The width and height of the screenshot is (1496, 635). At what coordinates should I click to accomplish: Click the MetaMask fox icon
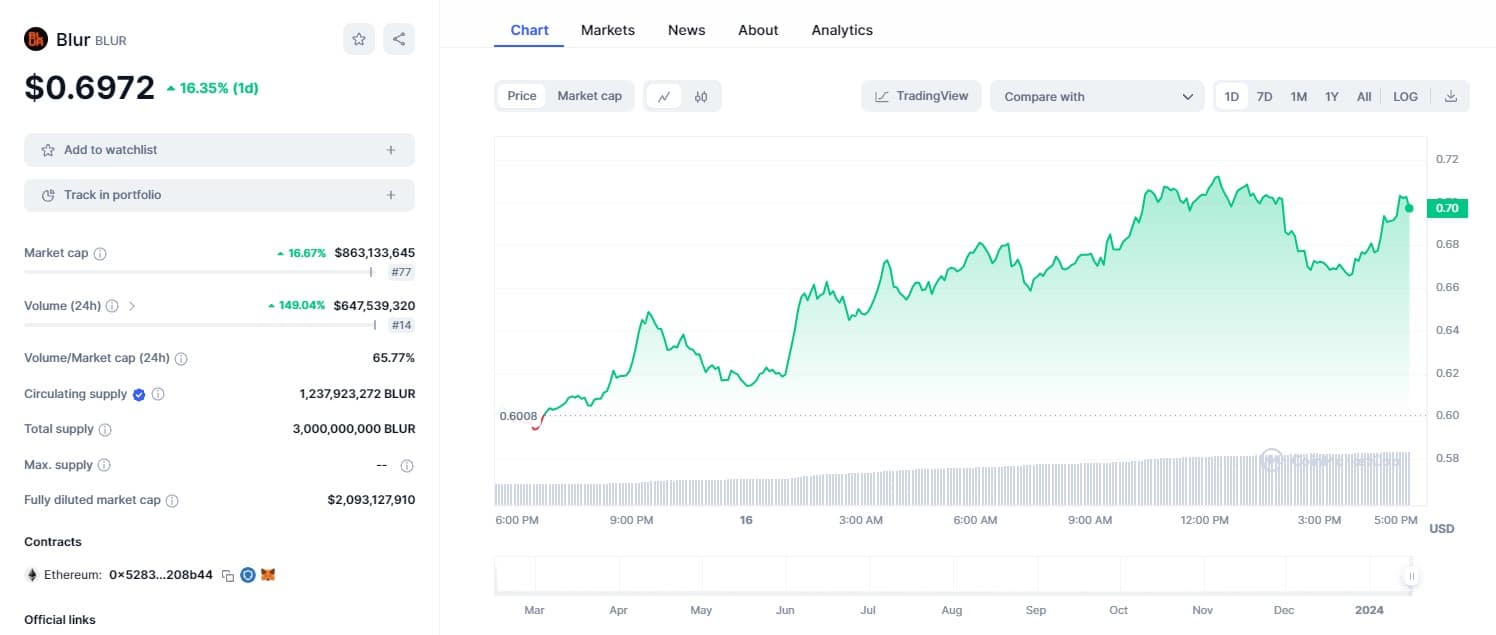268,575
